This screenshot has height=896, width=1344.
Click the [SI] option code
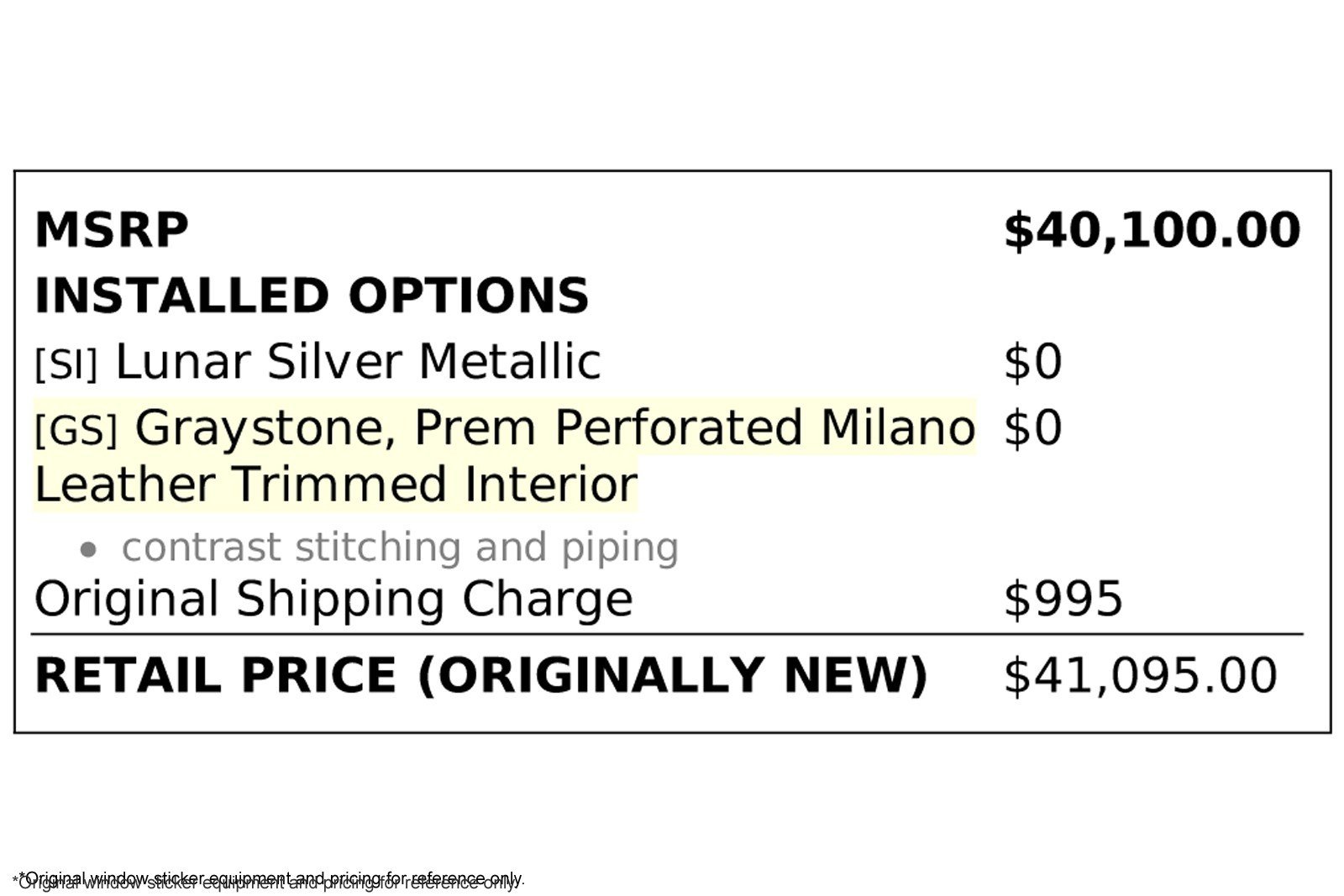click(66, 364)
